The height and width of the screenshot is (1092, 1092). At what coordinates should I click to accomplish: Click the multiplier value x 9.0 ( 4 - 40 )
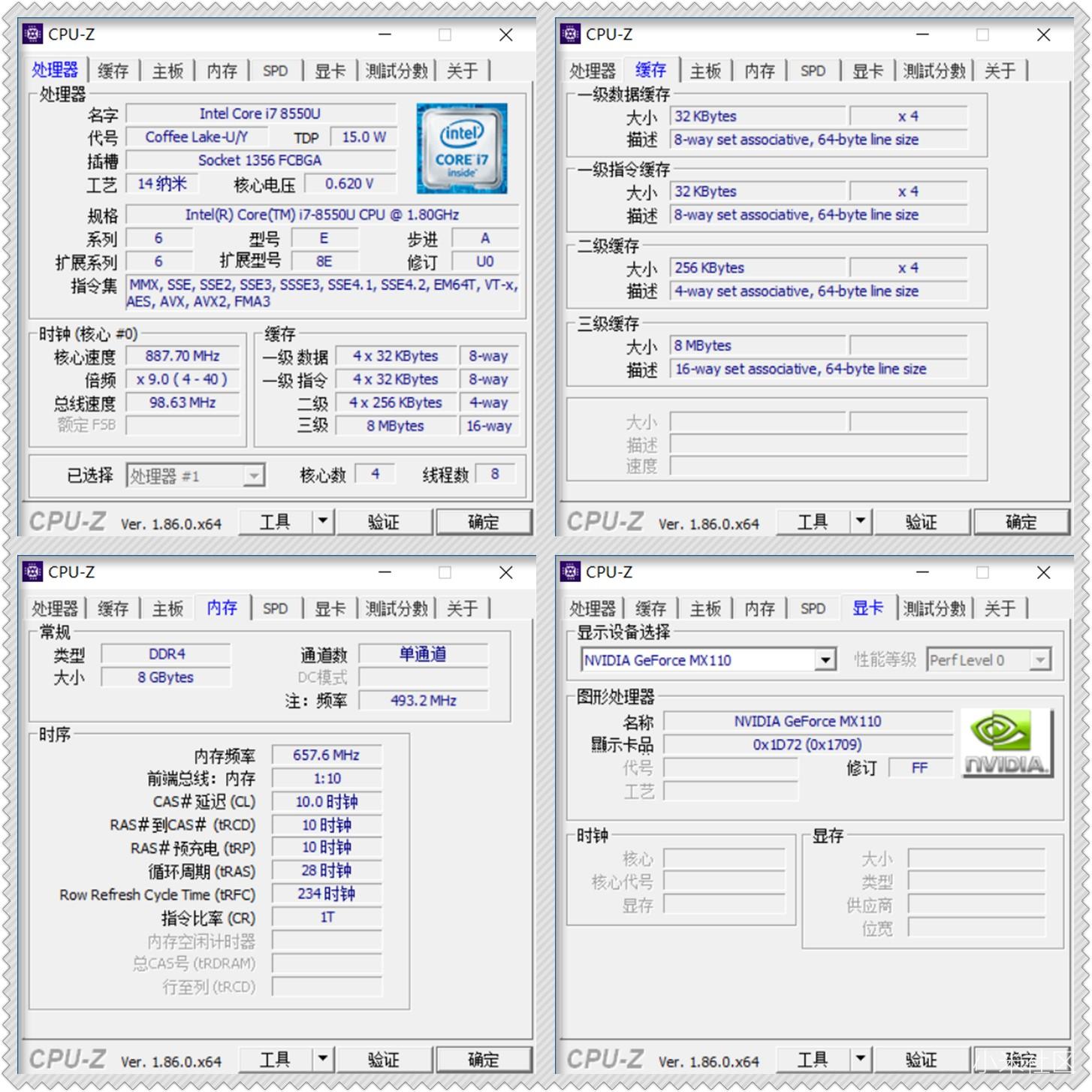point(183,379)
